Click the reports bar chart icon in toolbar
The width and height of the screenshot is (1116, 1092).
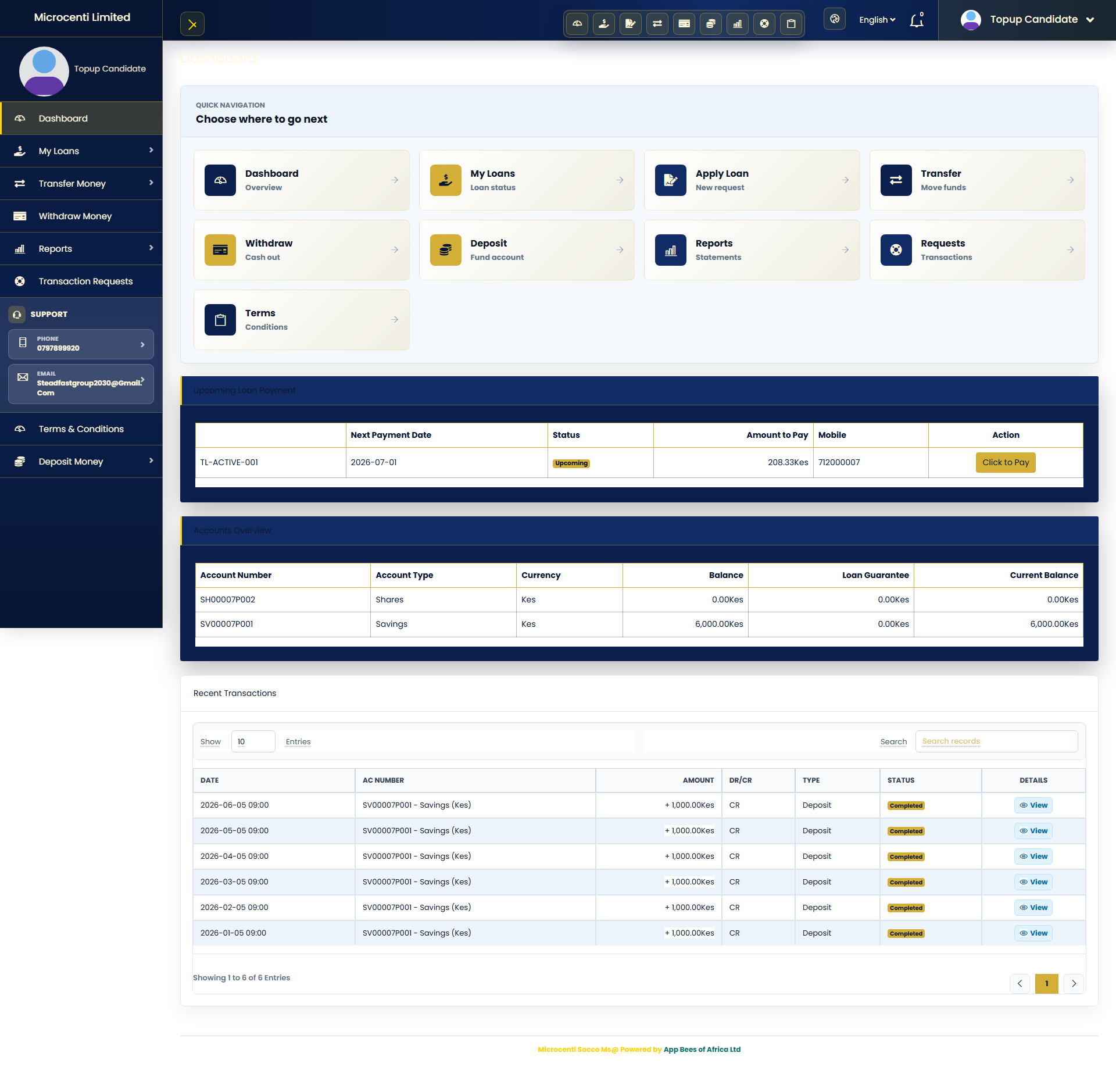(x=738, y=24)
